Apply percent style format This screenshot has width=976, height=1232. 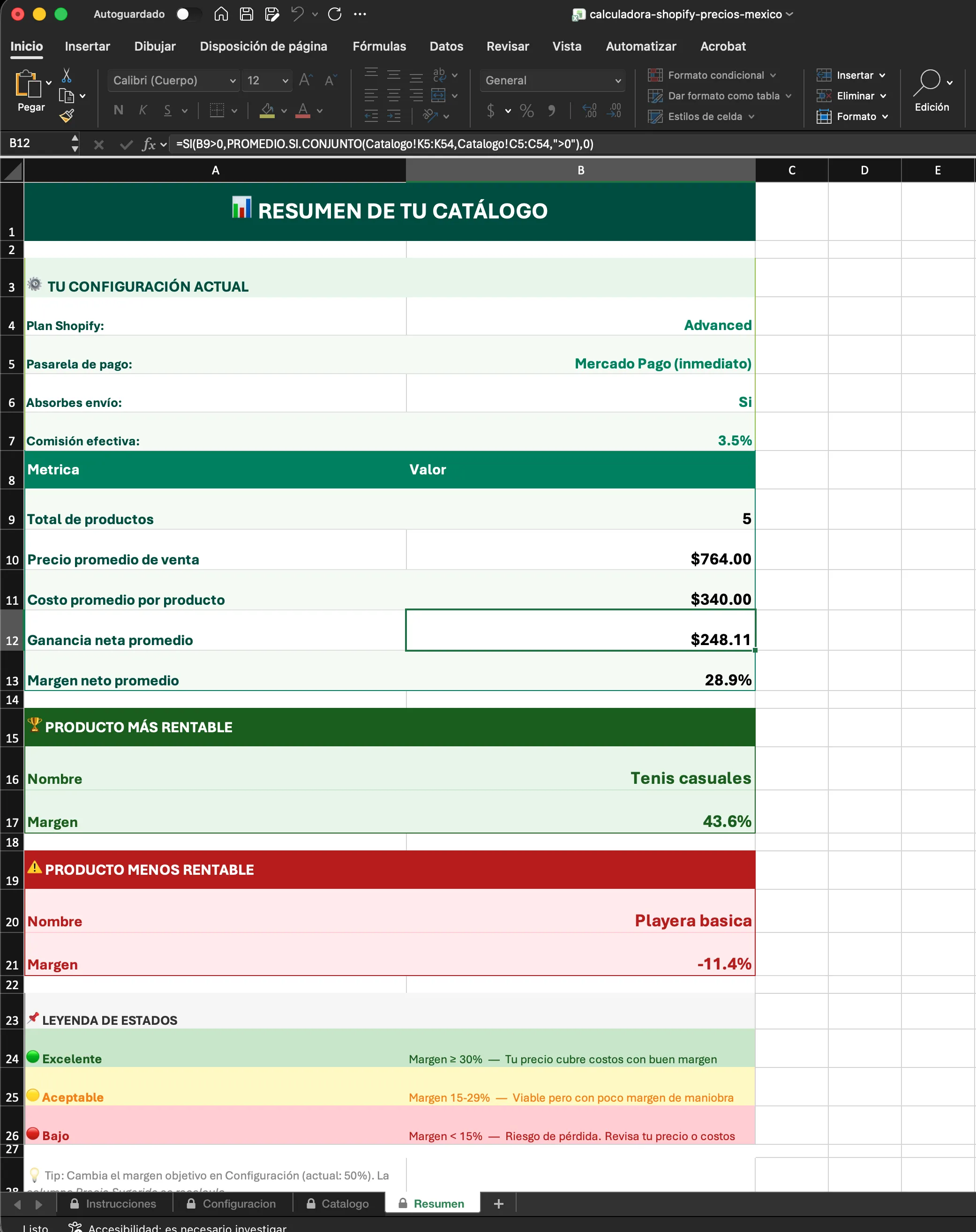point(526,111)
